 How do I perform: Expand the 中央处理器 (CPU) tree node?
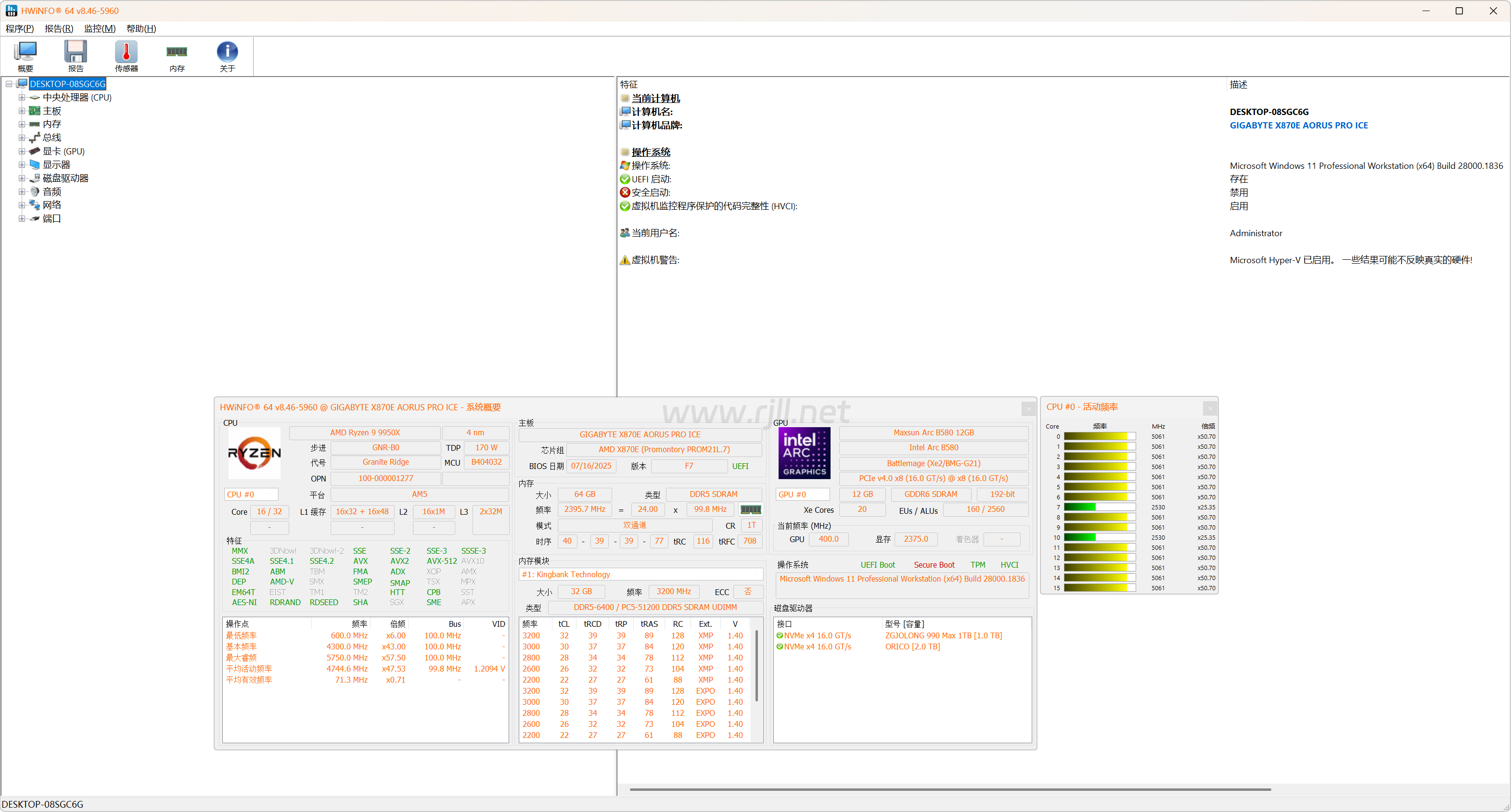[22, 97]
